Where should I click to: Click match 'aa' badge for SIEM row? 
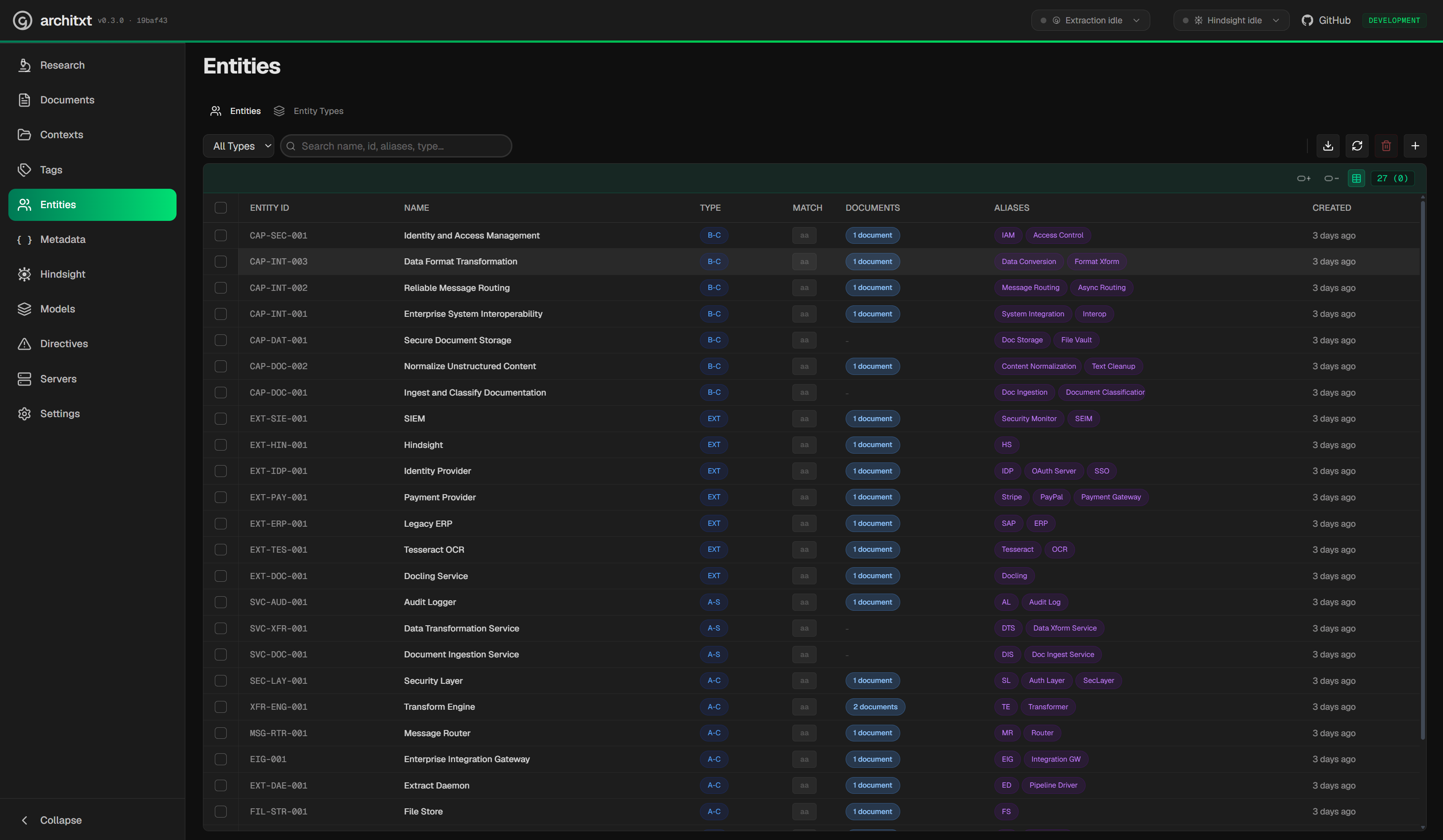coord(804,419)
